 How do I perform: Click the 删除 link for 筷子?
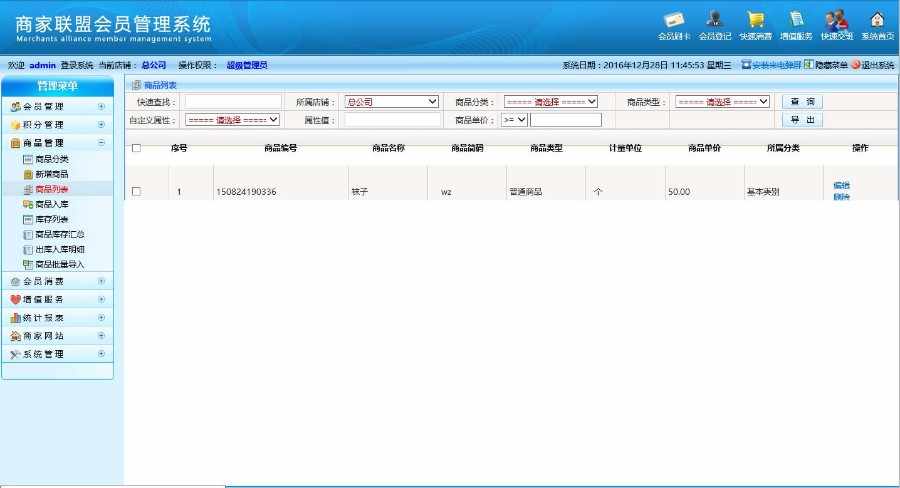(x=841, y=196)
